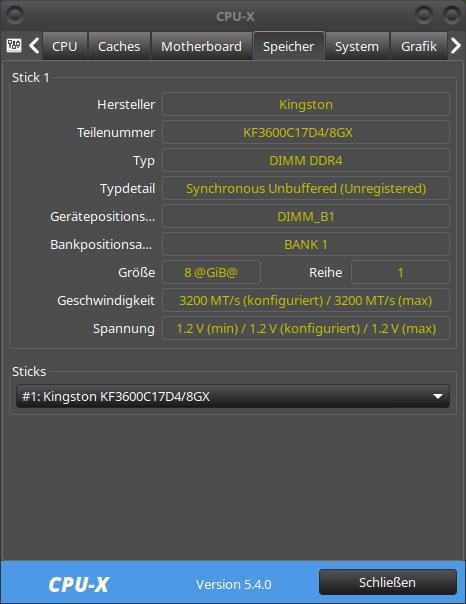This screenshot has width=466, height=604.
Task: Click the Teilenummer label
Action: point(116,133)
